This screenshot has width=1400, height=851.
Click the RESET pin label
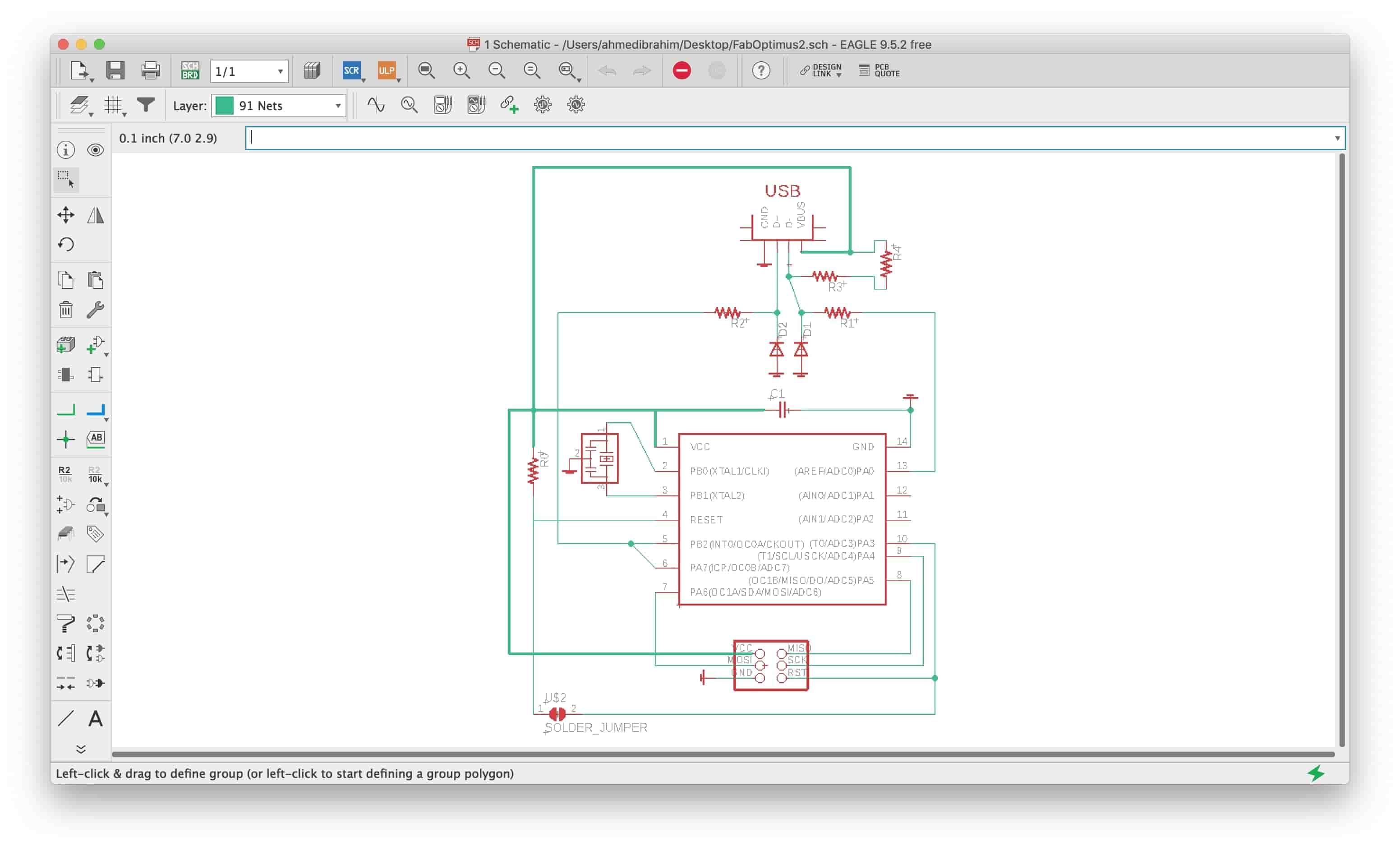click(x=706, y=520)
